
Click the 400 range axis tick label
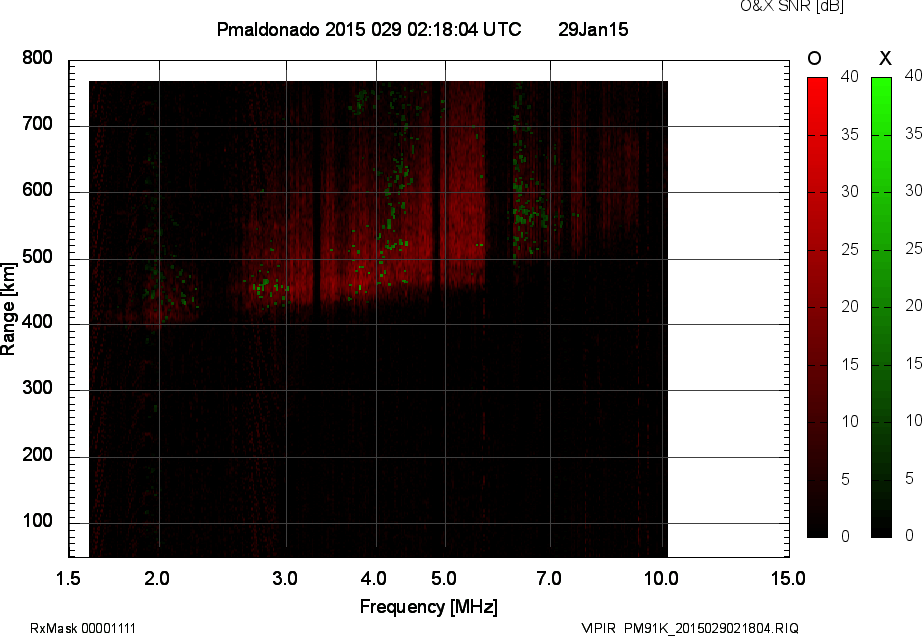[38, 322]
